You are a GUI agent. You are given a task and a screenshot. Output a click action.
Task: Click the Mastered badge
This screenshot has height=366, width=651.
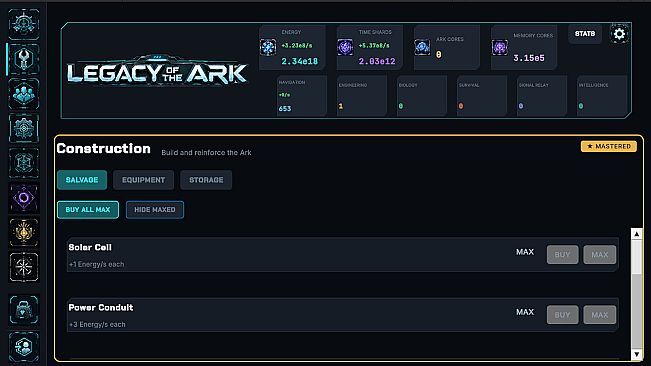[x=609, y=146]
